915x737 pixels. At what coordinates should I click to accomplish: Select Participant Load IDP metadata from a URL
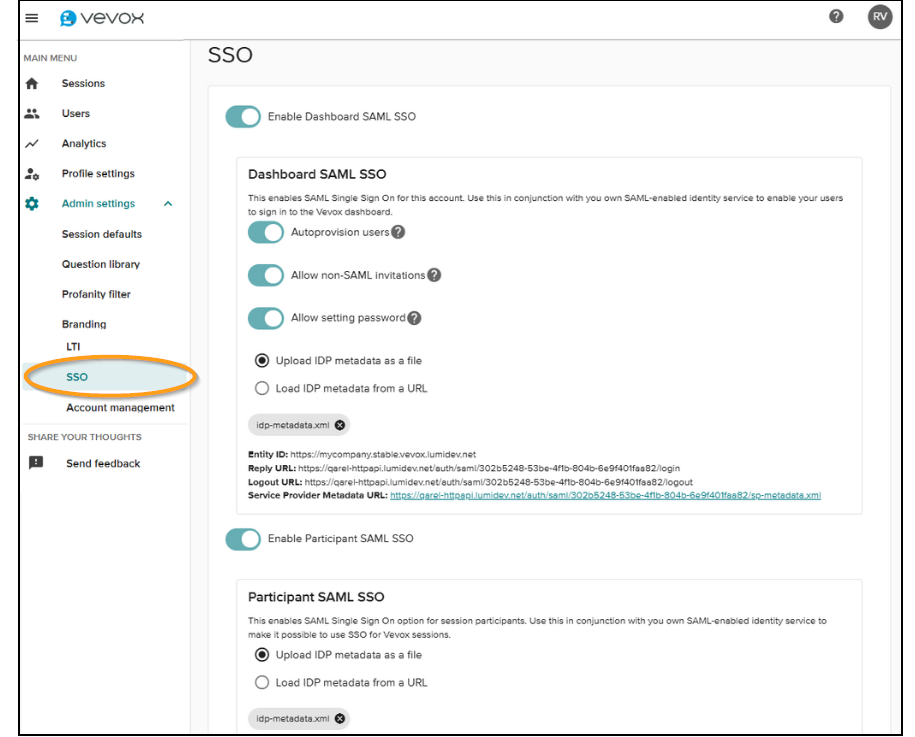pyautogui.click(x=262, y=682)
